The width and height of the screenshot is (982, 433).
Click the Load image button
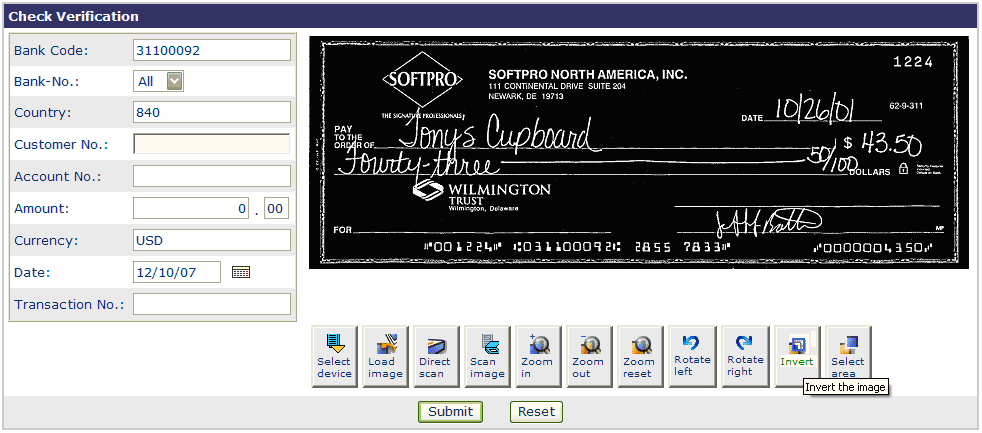385,356
